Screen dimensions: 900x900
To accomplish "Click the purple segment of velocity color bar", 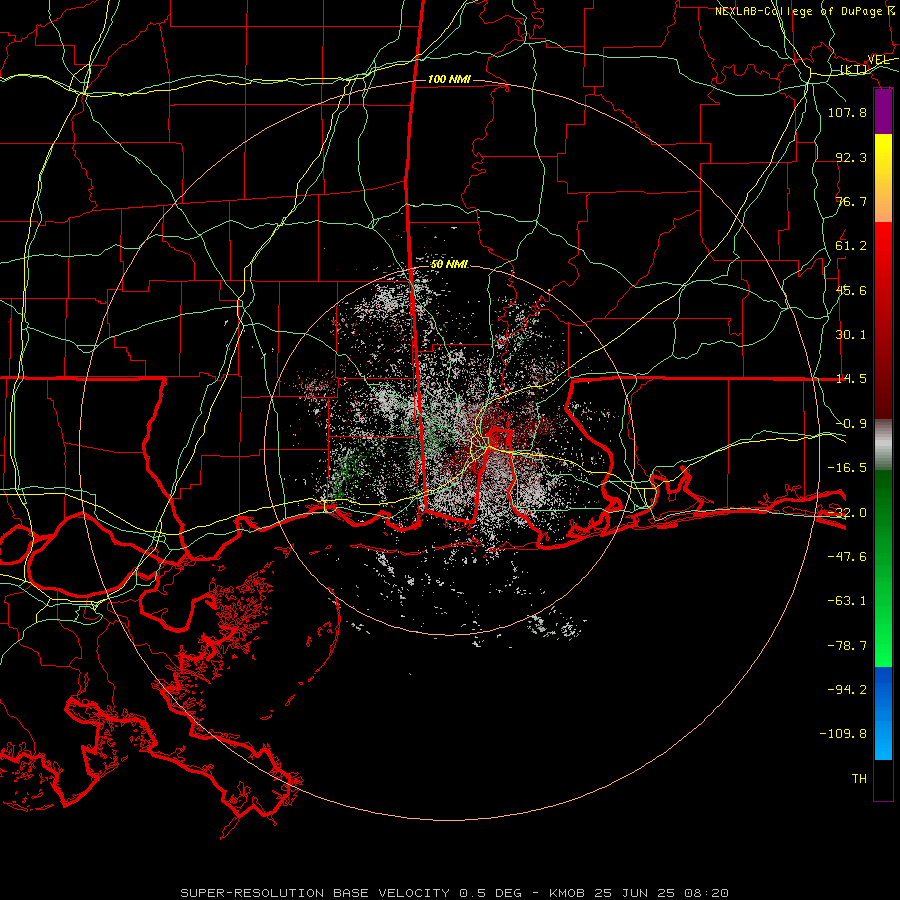I will (883, 111).
